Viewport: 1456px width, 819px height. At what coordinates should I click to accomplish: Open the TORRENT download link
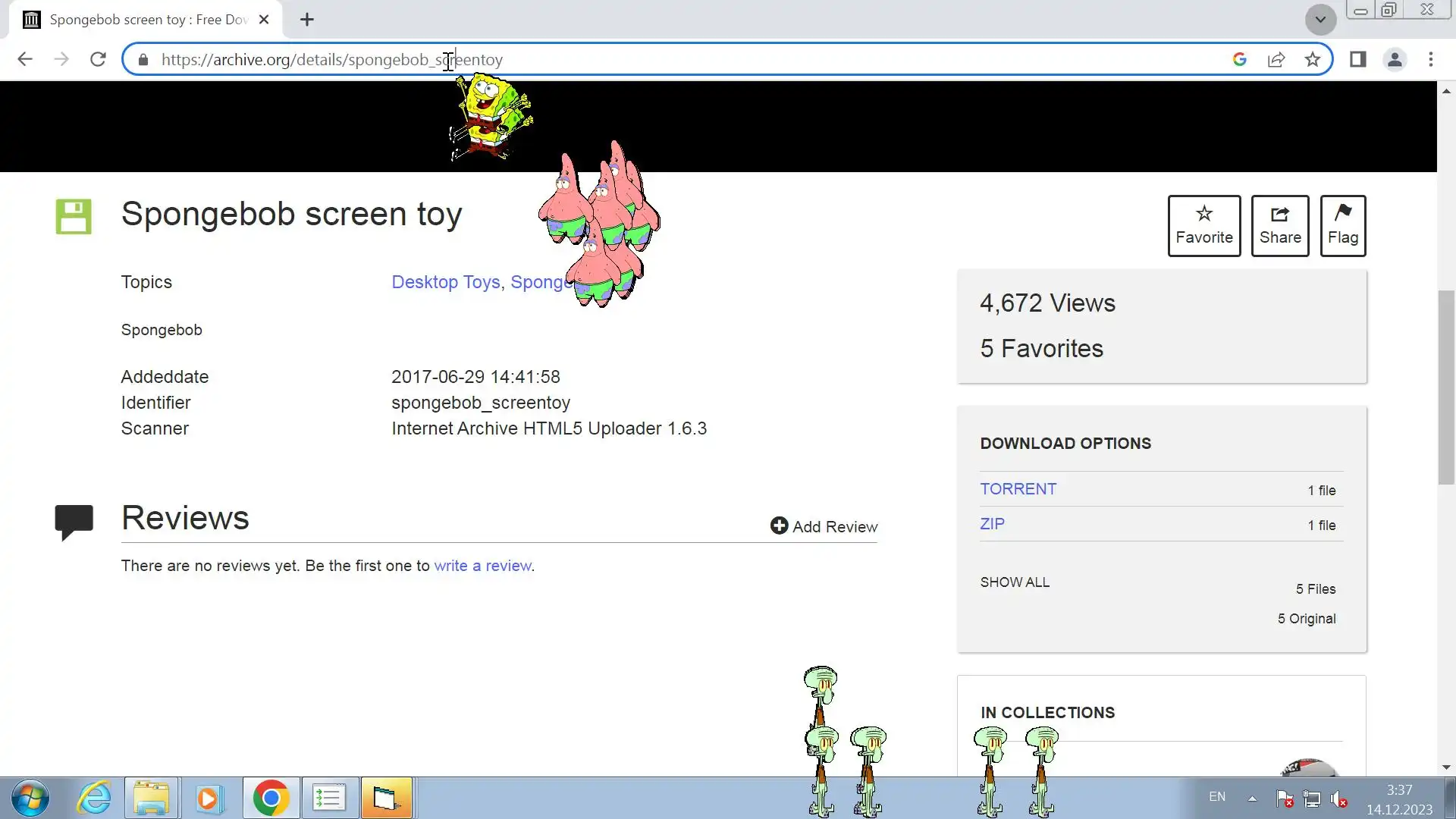click(x=1018, y=489)
